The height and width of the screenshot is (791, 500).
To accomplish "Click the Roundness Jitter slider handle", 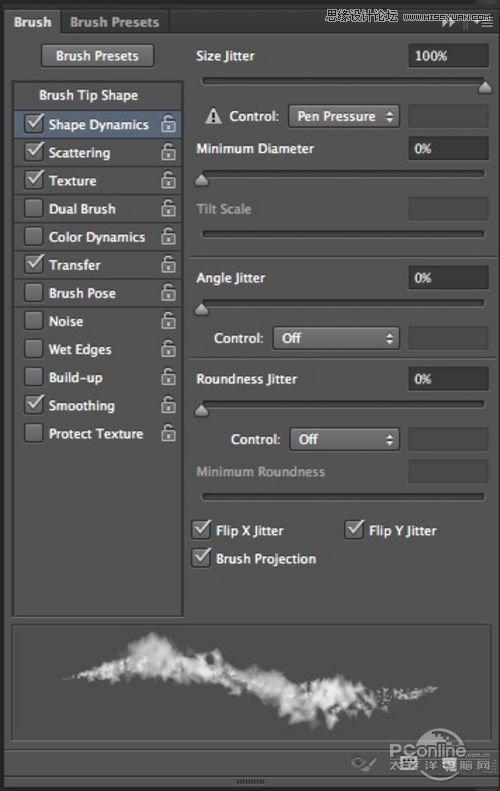I will [x=202, y=410].
